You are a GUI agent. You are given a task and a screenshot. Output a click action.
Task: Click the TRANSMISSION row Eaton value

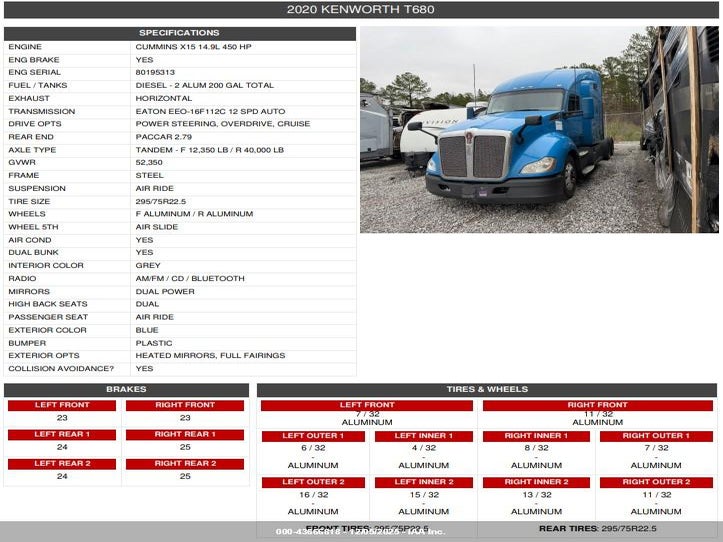click(210, 111)
